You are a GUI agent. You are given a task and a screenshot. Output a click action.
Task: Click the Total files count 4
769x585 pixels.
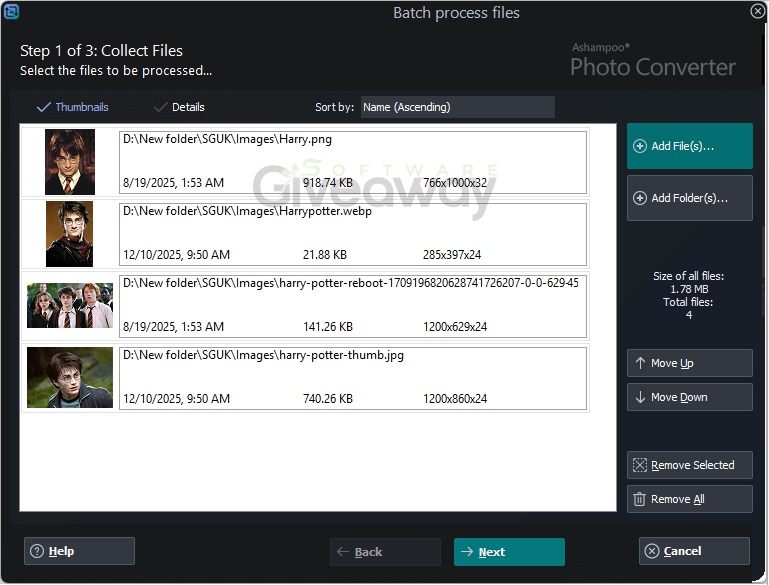click(x=689, y=315)
